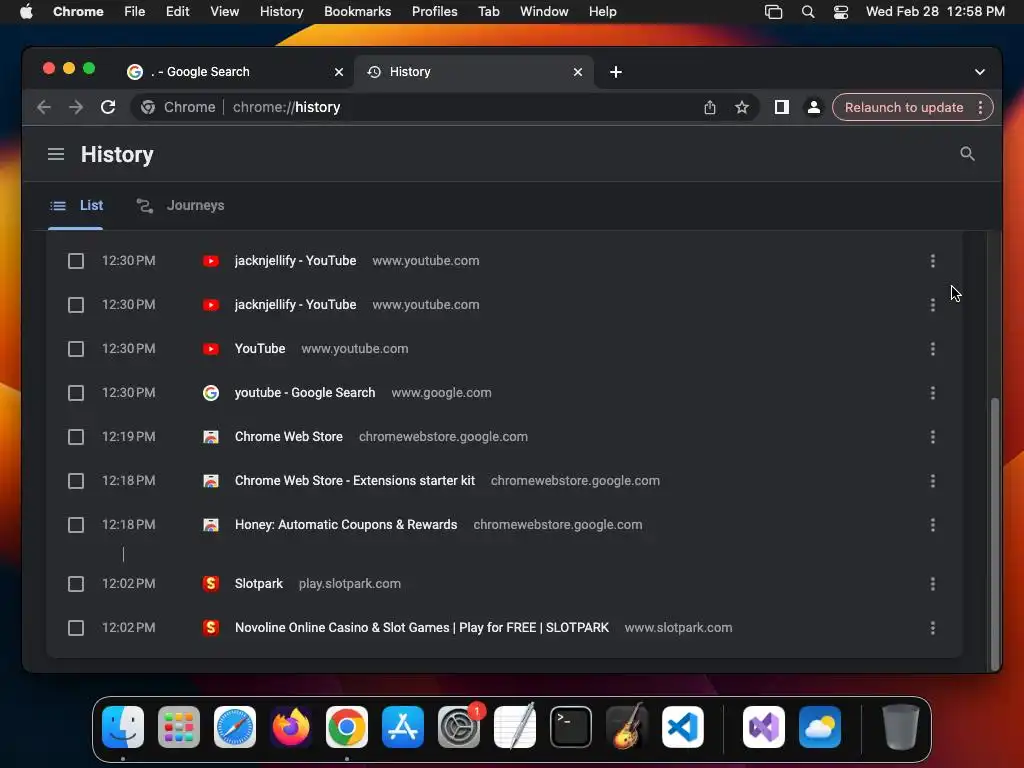Viewport: 1024px width, 768px height.
Task: Select the Slotpark play.slotpark.com checkbox
Action: click(x=76, y=584)
